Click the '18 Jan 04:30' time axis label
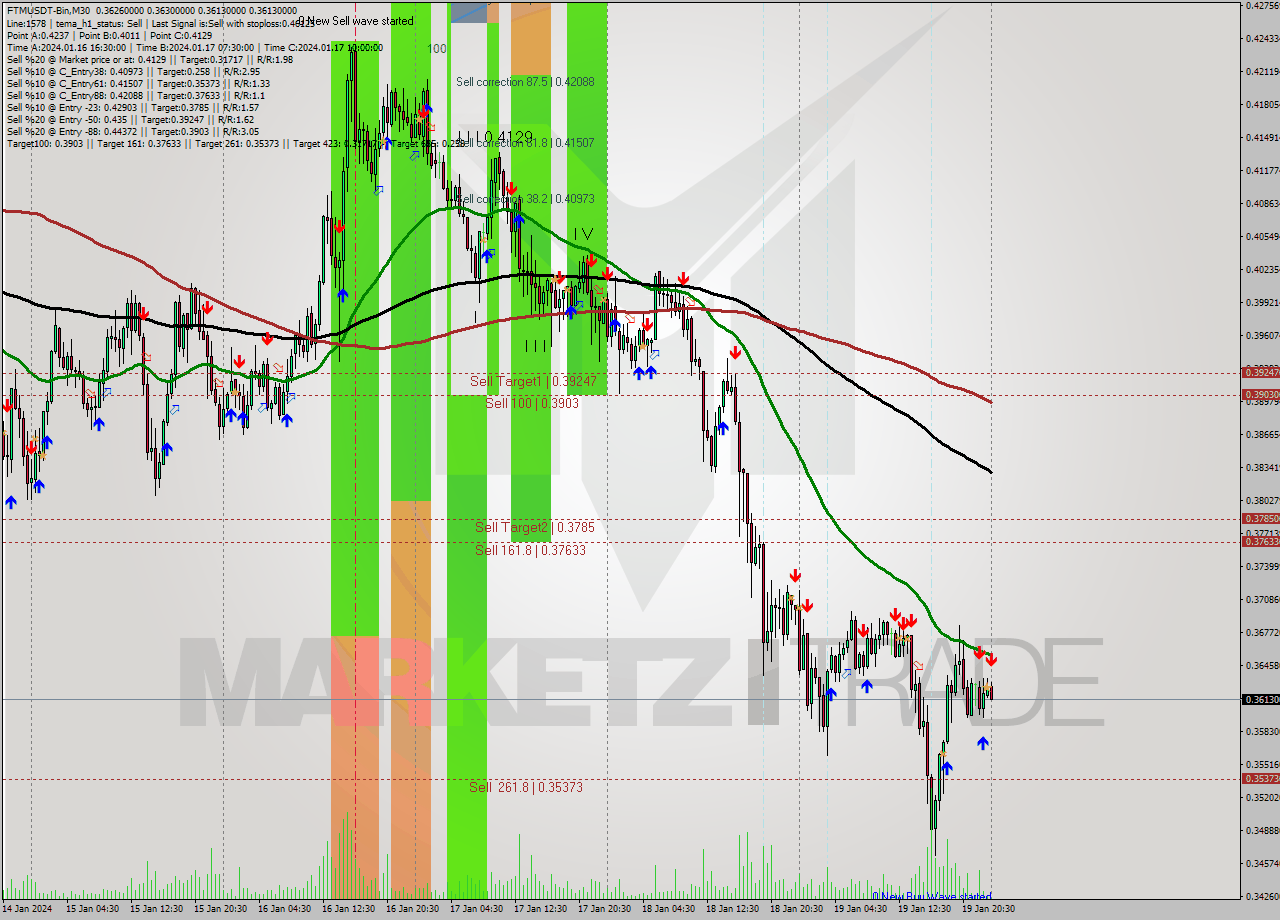Viewport: 1280px width, 920px height. (670, 909)
